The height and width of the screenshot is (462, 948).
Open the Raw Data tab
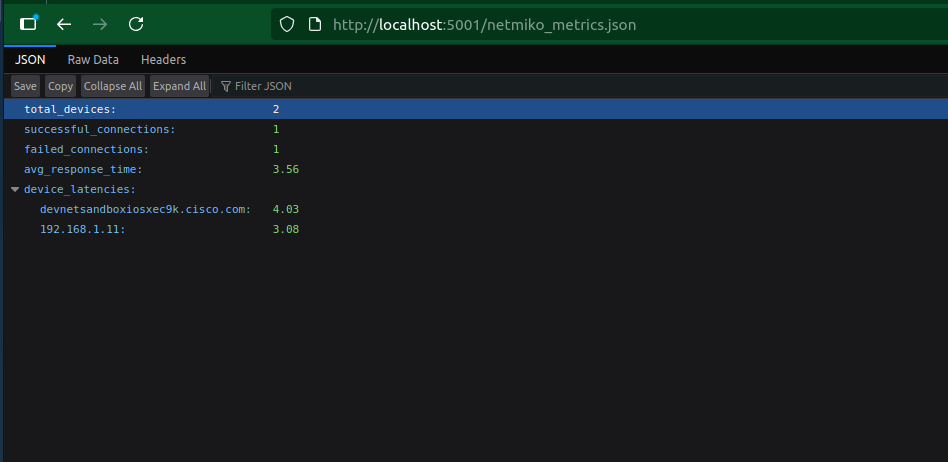coord(93,60)
